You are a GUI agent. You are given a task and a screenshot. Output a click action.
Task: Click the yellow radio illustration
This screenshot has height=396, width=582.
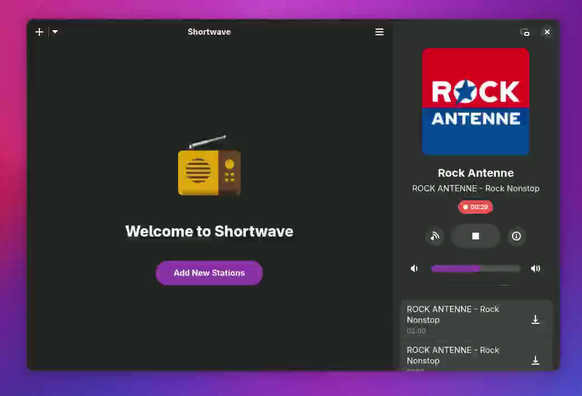pyautogui.click(x=209, y=166)
